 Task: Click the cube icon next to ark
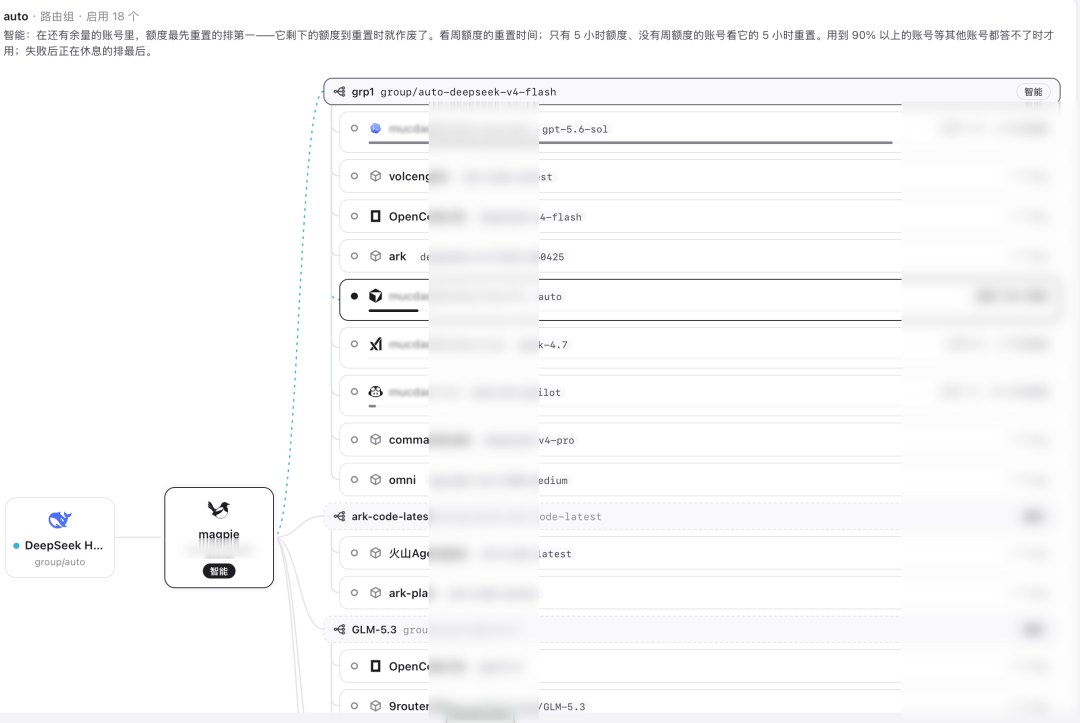tap(375, 256)
